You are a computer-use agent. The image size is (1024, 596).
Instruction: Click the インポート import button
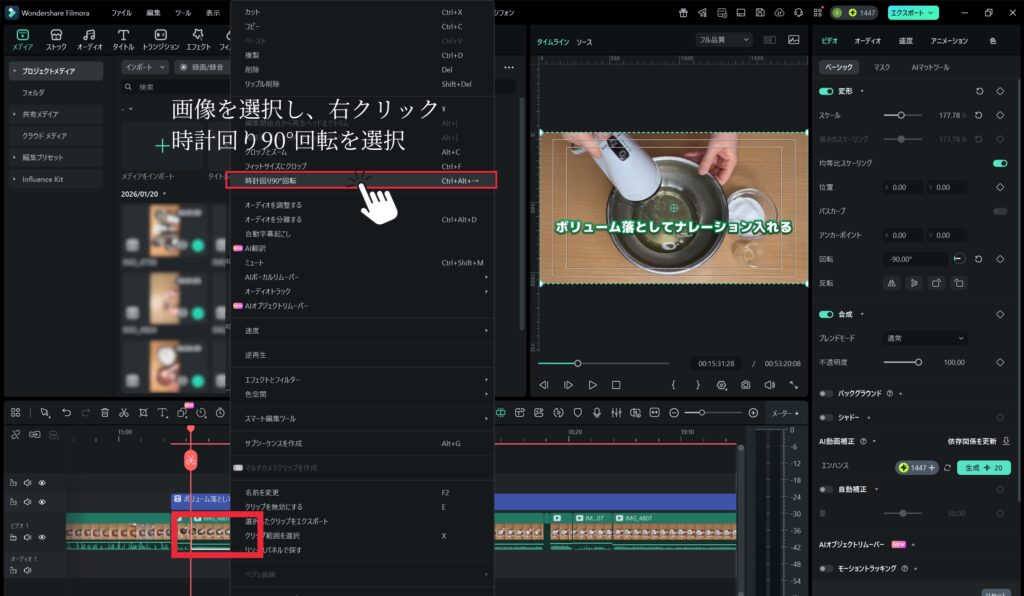144,67
